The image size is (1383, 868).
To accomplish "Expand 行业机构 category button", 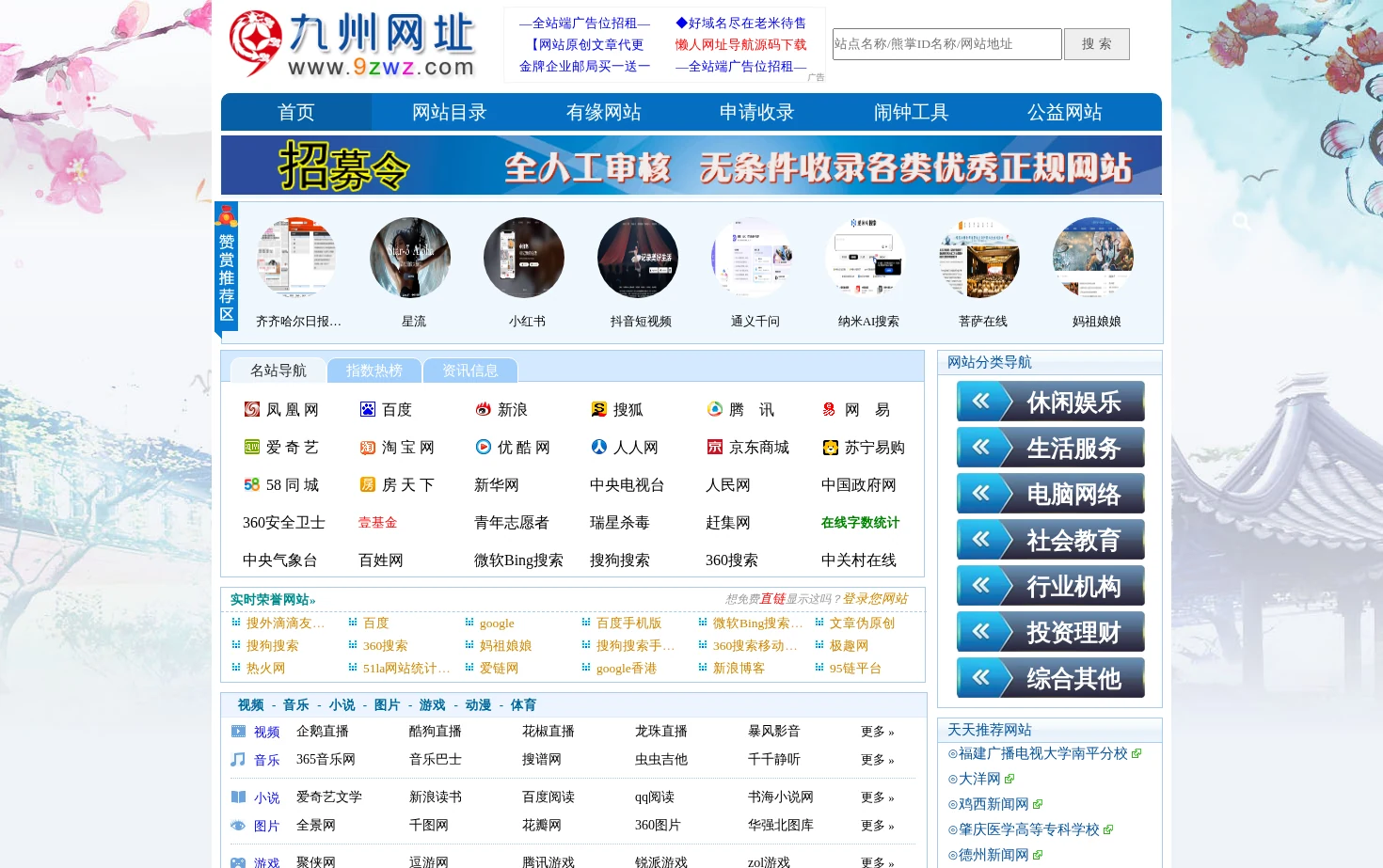I will pyautogui.click(x=1050, y=585).
